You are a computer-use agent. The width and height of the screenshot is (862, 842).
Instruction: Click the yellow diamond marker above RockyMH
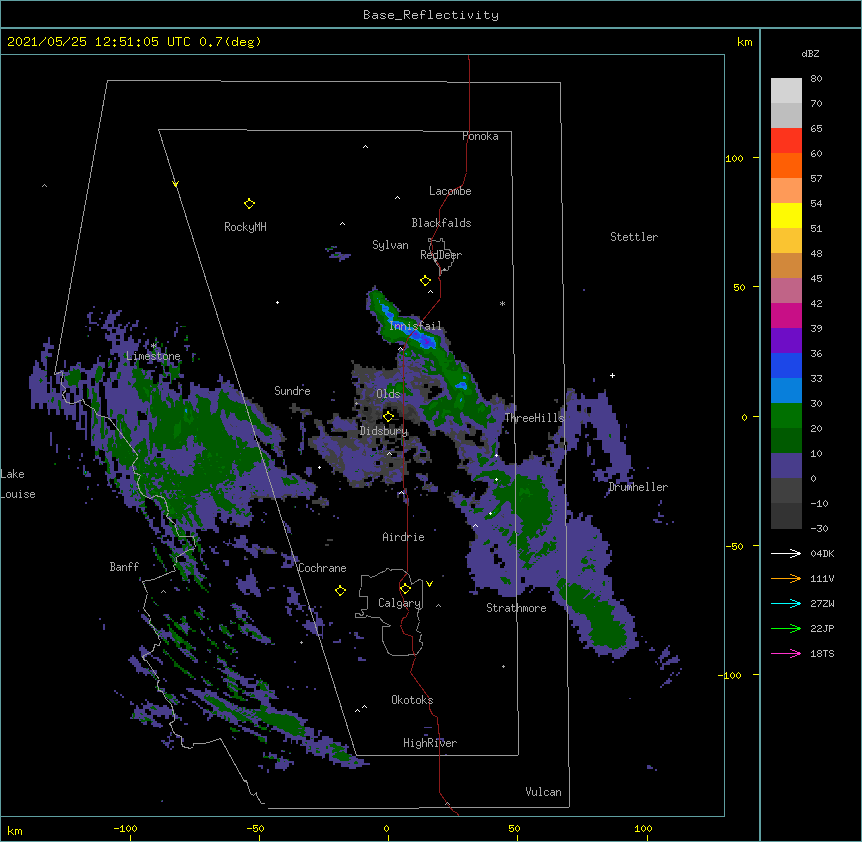coord(249,204)
